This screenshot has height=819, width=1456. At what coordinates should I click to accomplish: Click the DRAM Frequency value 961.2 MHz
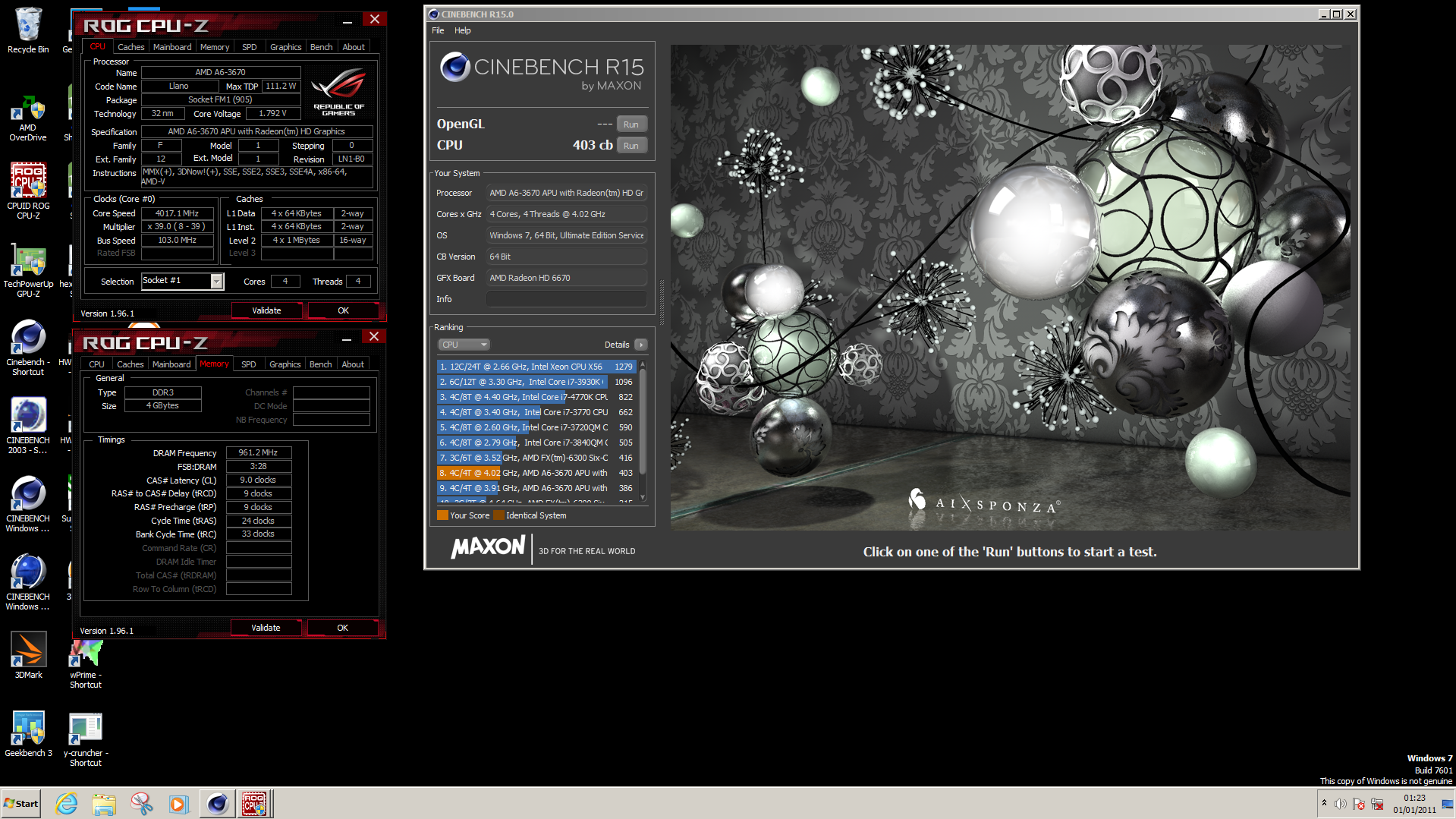click(259, 452)
